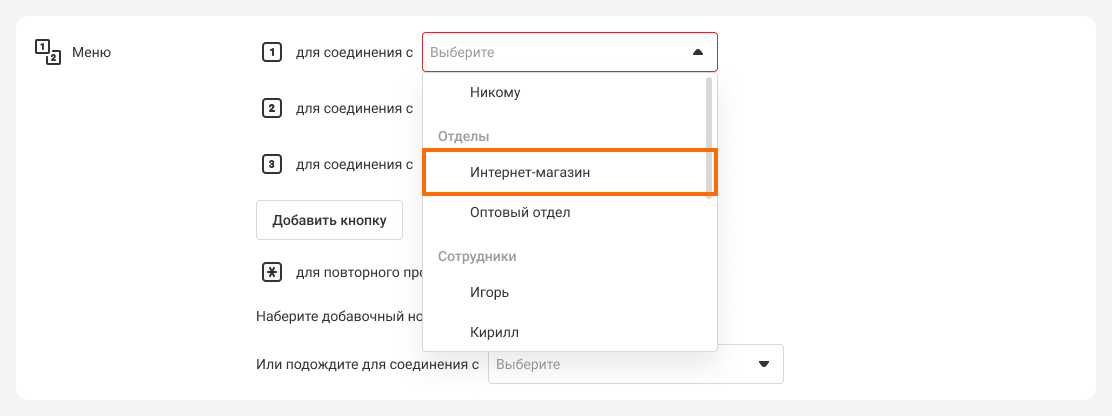Click the Выберите placeholder of key 1 field

click(462, 52)
